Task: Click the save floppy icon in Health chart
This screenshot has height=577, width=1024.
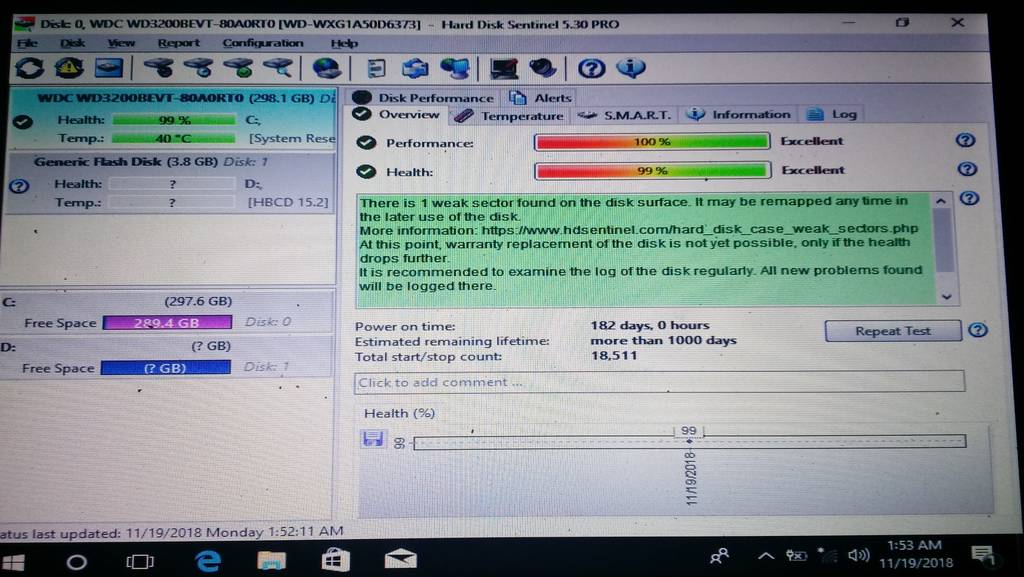Action: coord(373,439)
